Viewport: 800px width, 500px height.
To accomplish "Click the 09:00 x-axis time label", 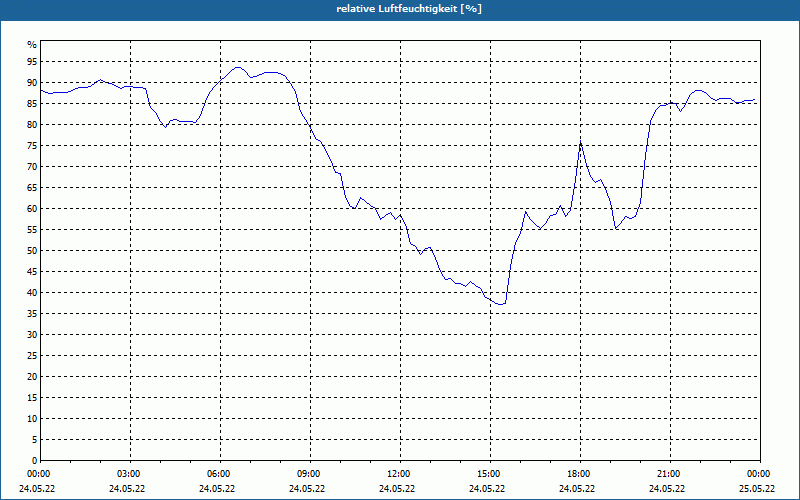I will point(309,474).
